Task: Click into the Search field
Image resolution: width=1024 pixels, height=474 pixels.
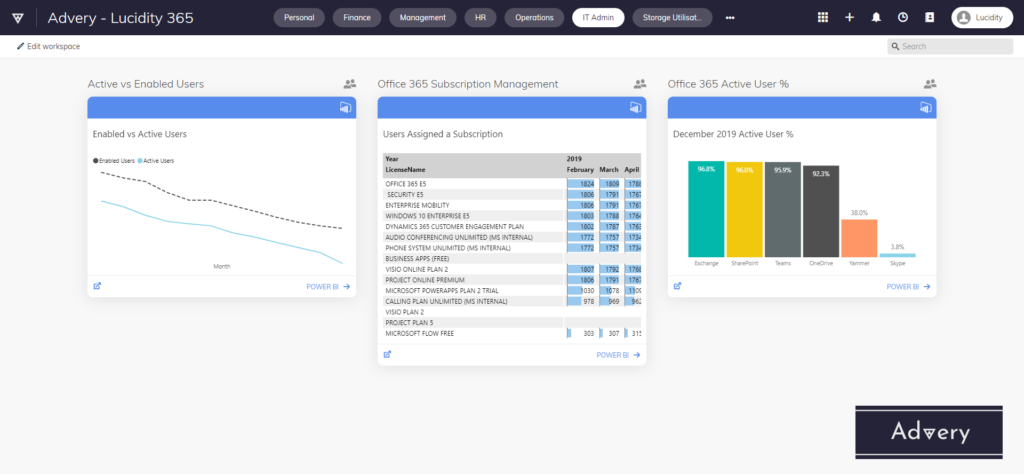Action: [950, 46]
